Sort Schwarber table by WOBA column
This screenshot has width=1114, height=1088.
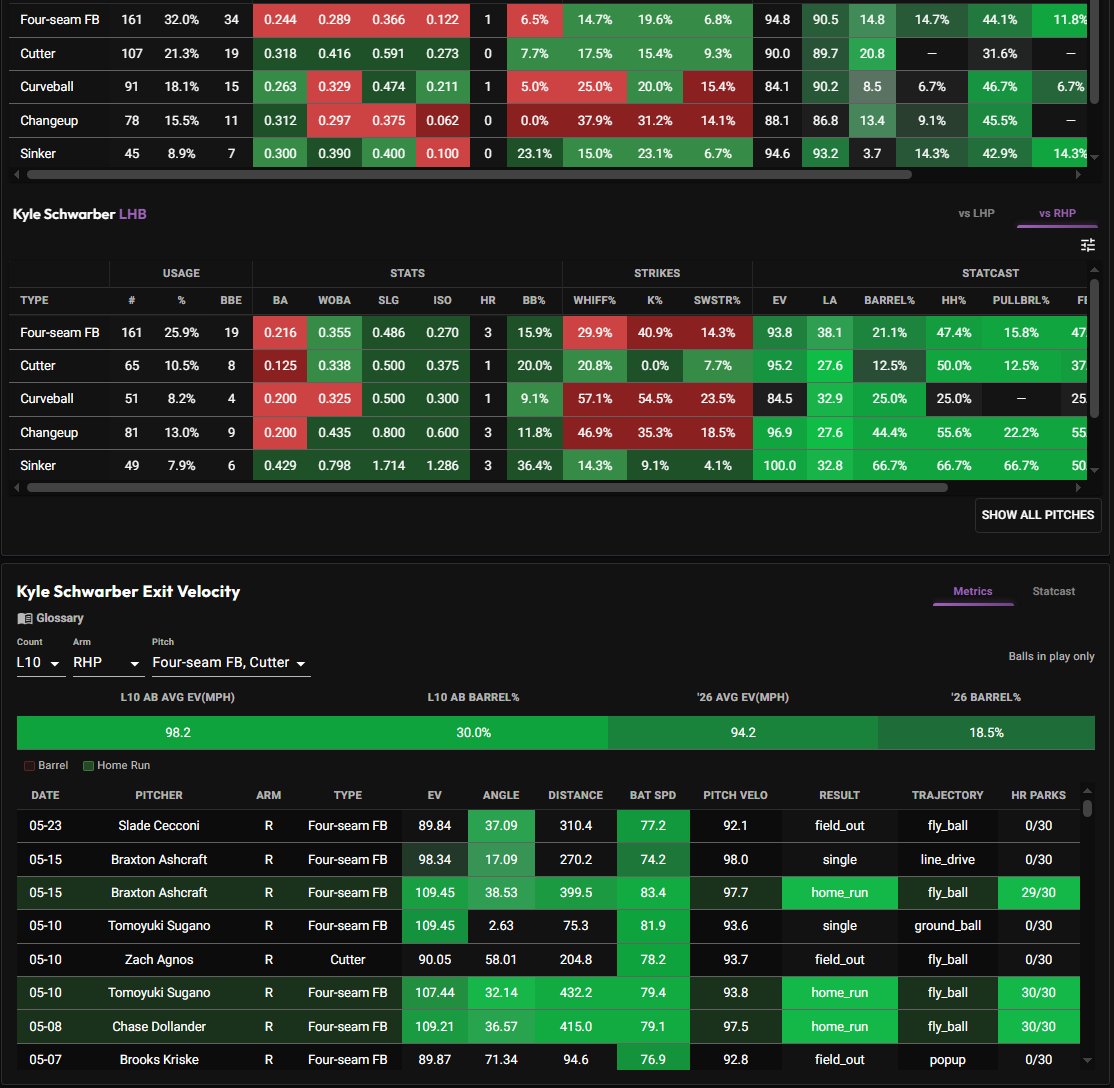[334, 301]
